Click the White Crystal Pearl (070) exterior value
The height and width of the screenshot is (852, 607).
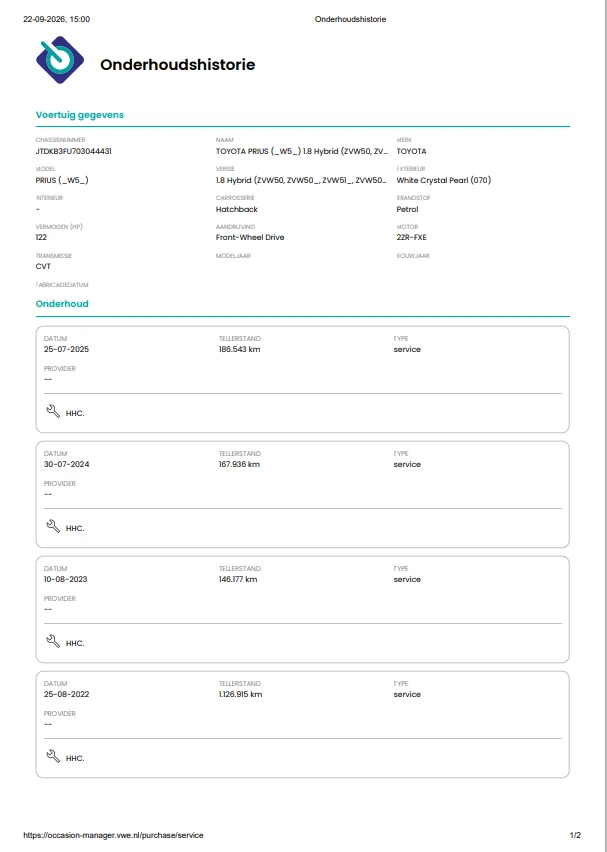pos(443,180)
